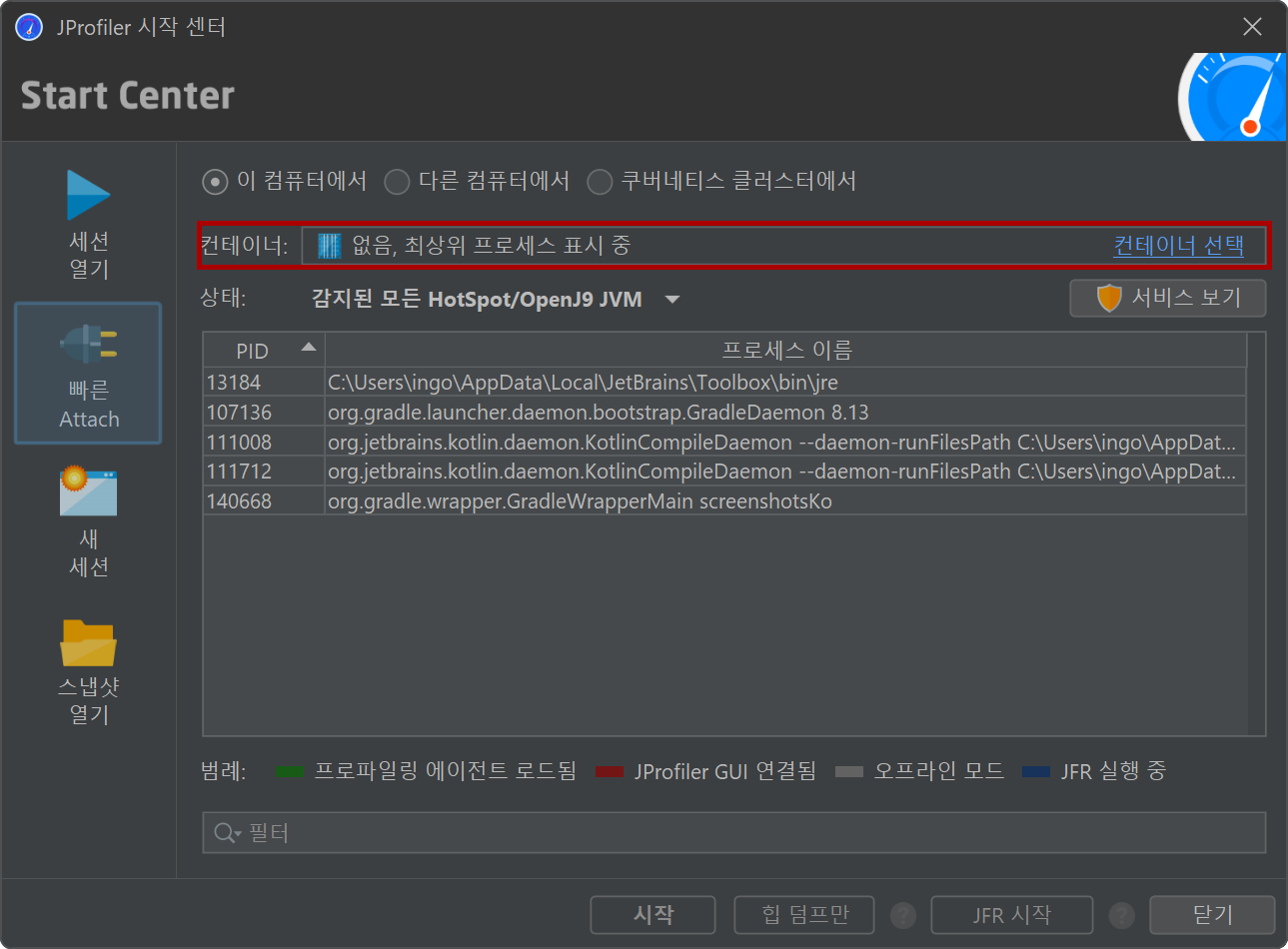Viewport: 1288px width, 949px height.
Task: Close the JProfiler 시작 센터 window
Action: [x=1252, y=27]
